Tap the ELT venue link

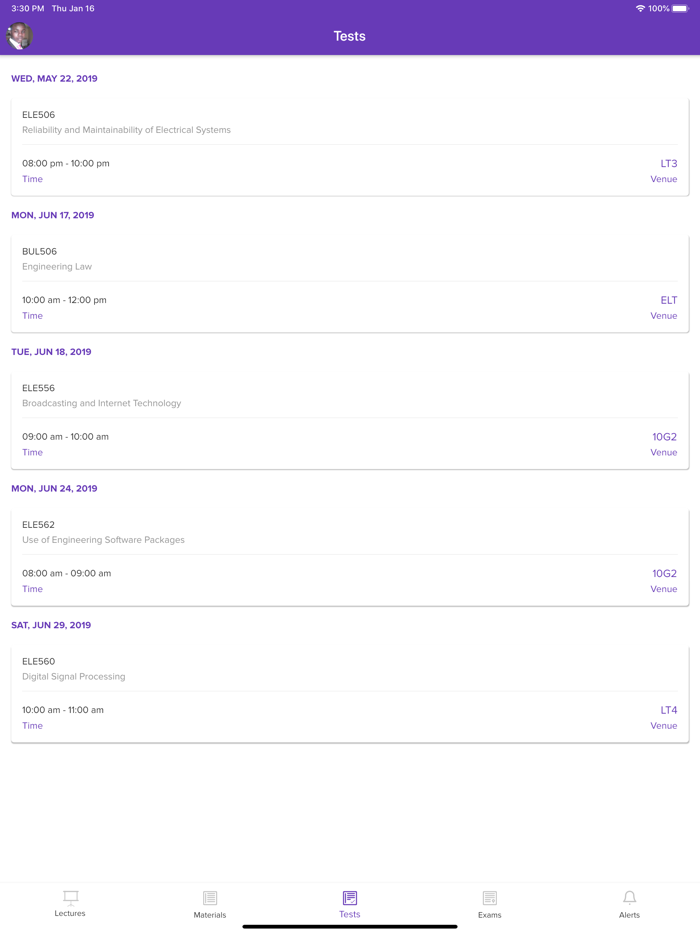(x=668, y=300)
